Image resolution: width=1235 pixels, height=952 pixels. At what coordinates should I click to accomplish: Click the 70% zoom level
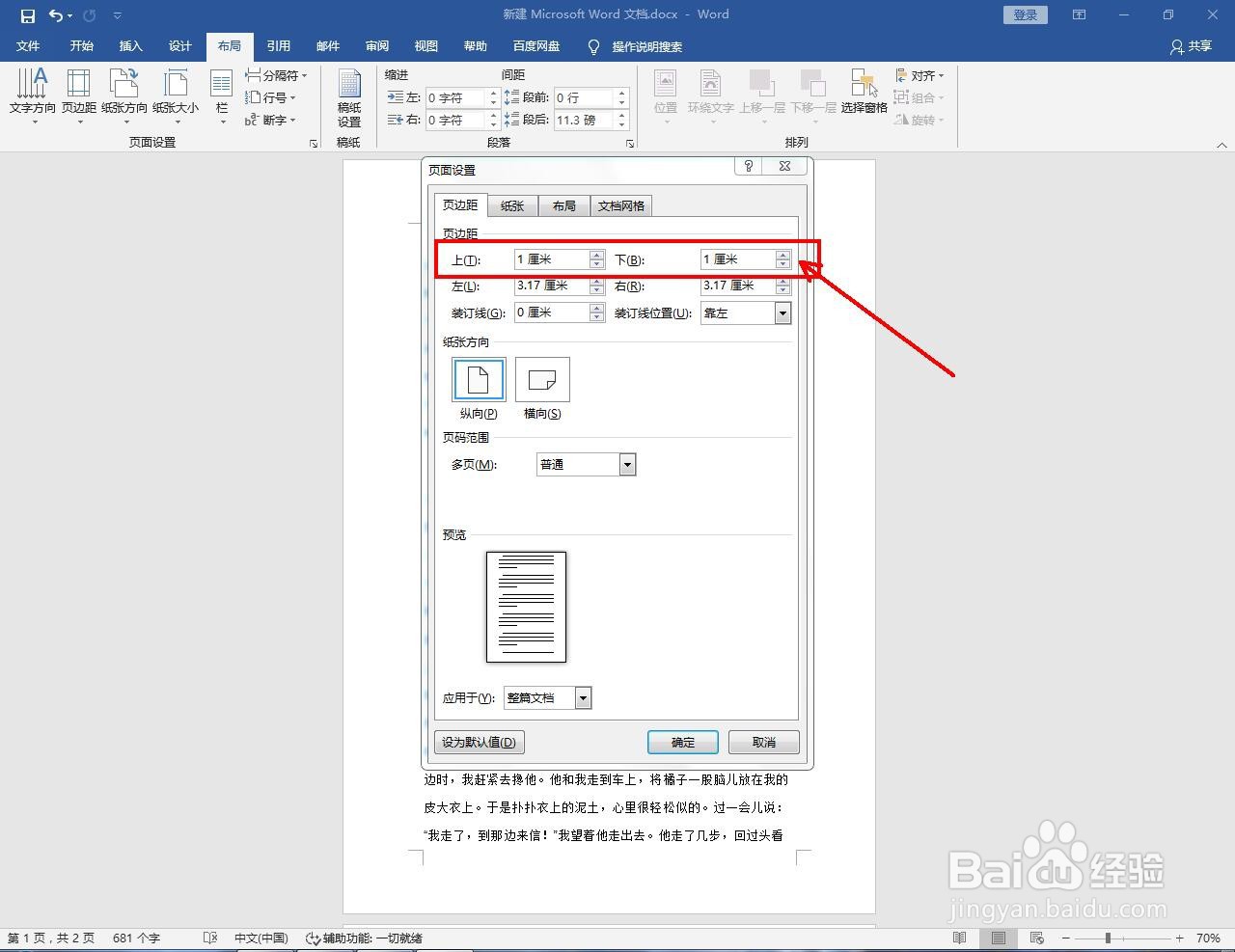(1208, 938)
